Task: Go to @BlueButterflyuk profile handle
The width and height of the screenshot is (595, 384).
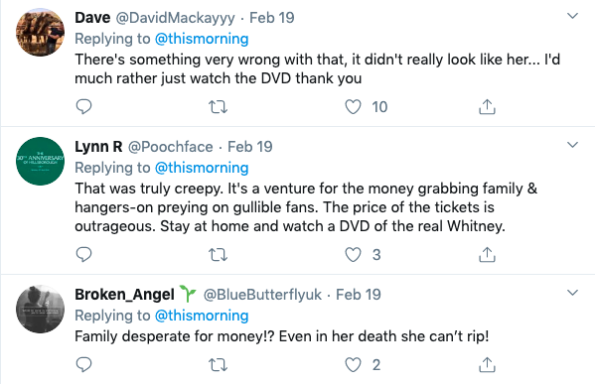Action: (x=263, y=294)
